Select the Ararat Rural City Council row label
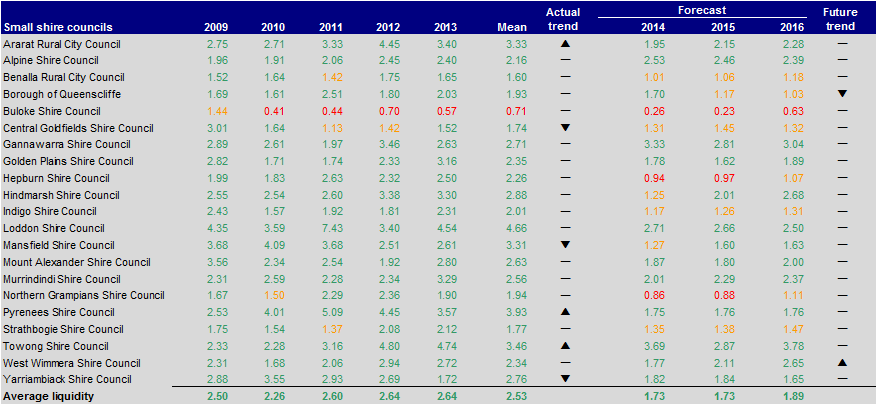The height and width of the screenshot is (405, 877). coord(62,44)
